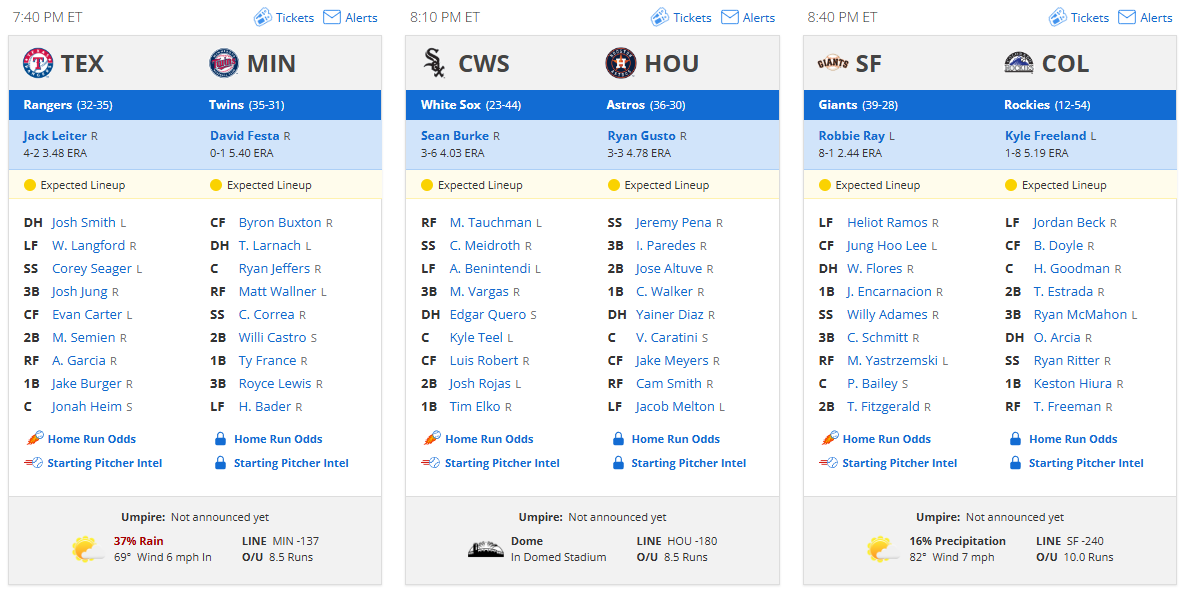This screenshot has width=1188, height=596.
Task: Click the Rockies team name in blue bar
Action: click(1027, 105)
